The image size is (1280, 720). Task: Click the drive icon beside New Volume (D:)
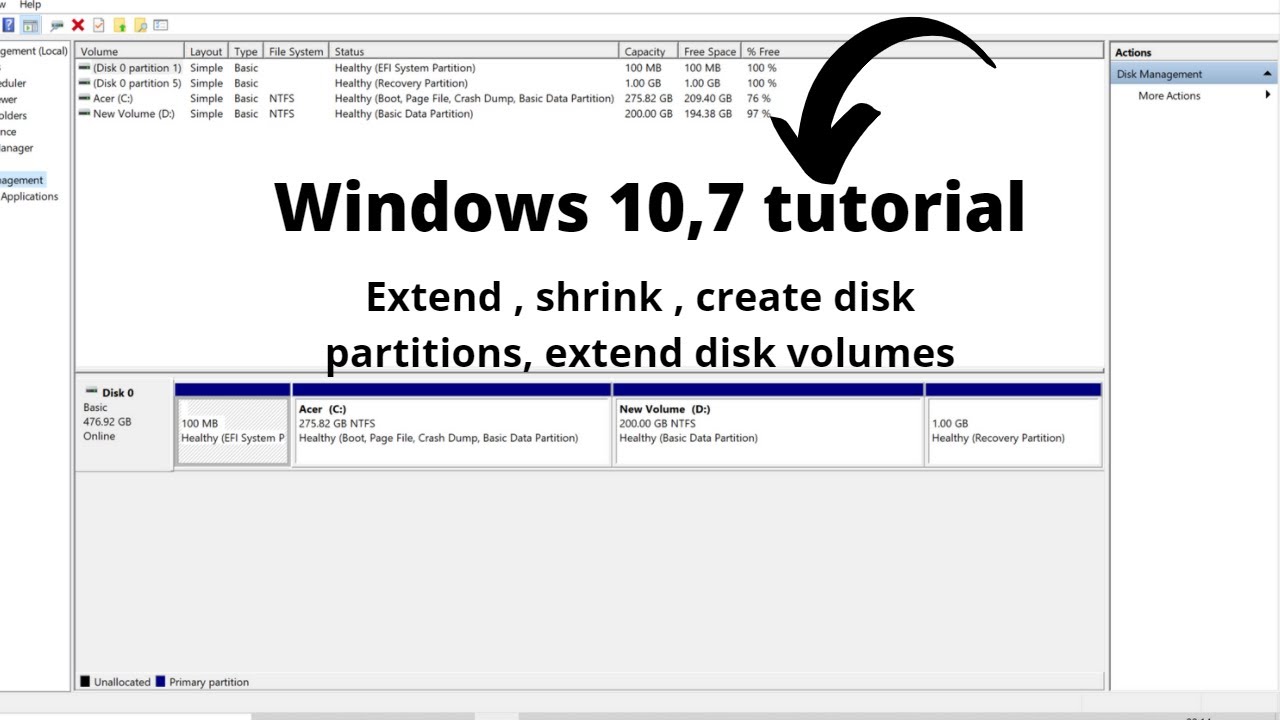coord(84,114)
